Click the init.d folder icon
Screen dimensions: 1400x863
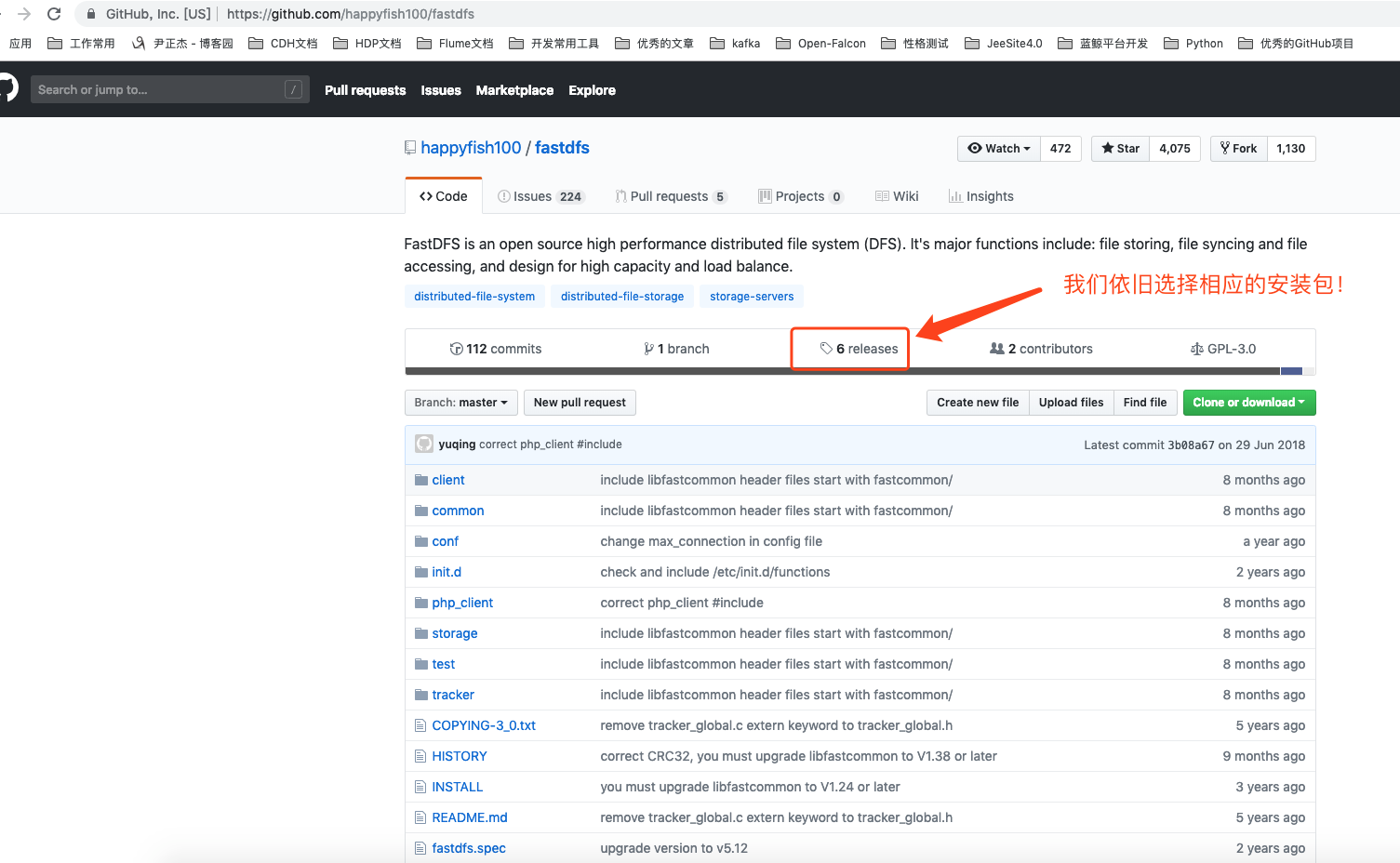click(421, 572)
